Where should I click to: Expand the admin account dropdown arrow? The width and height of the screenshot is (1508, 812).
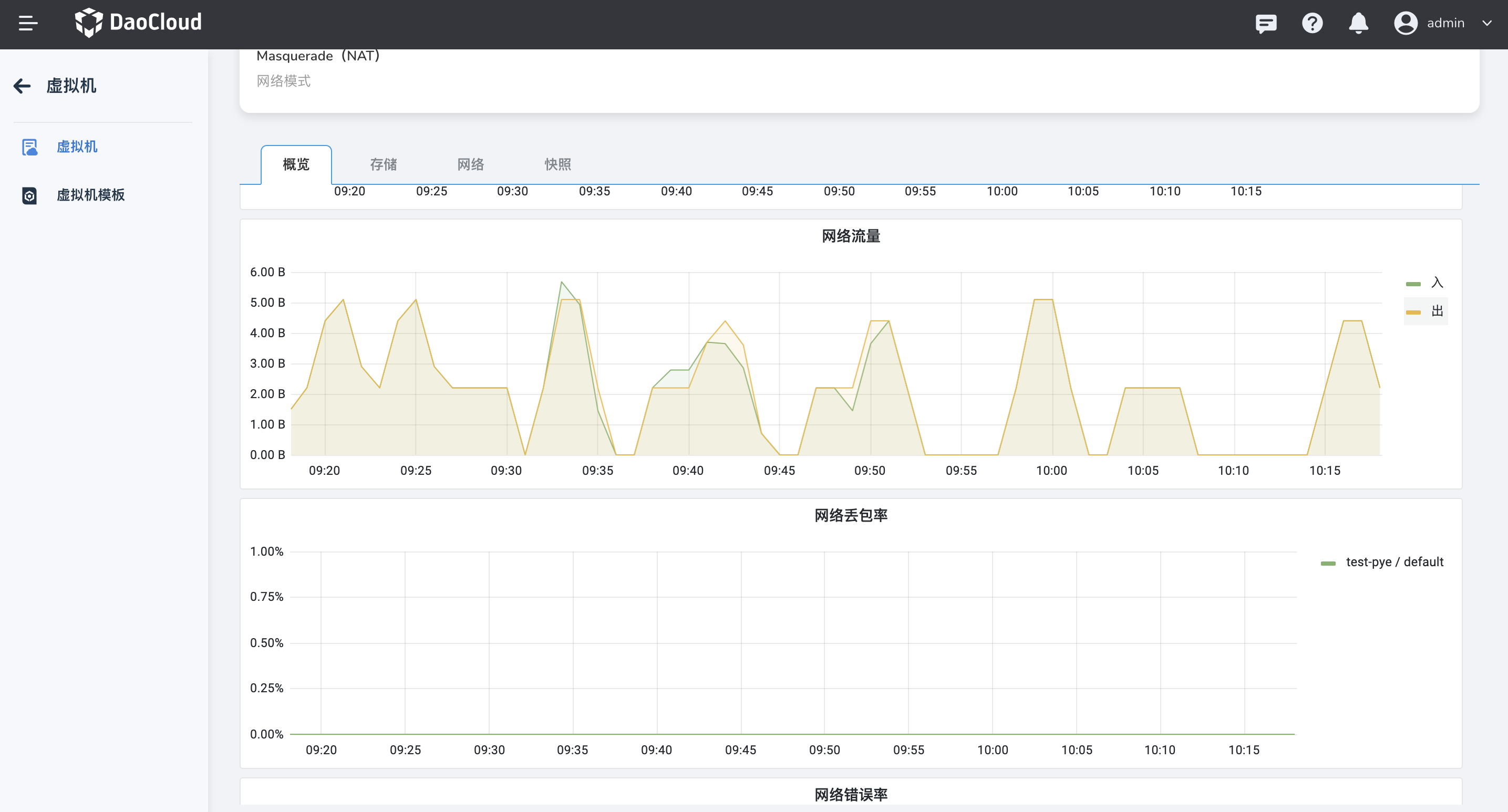1486,24
